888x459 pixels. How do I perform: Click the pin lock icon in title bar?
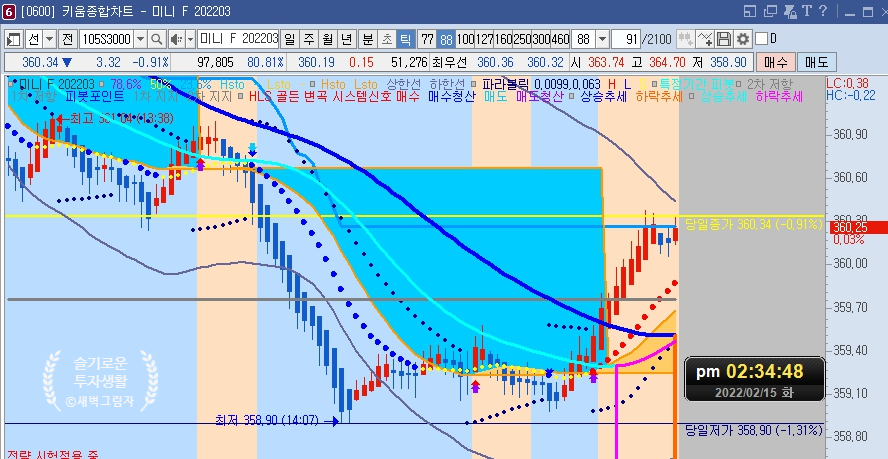coord(789,11)
